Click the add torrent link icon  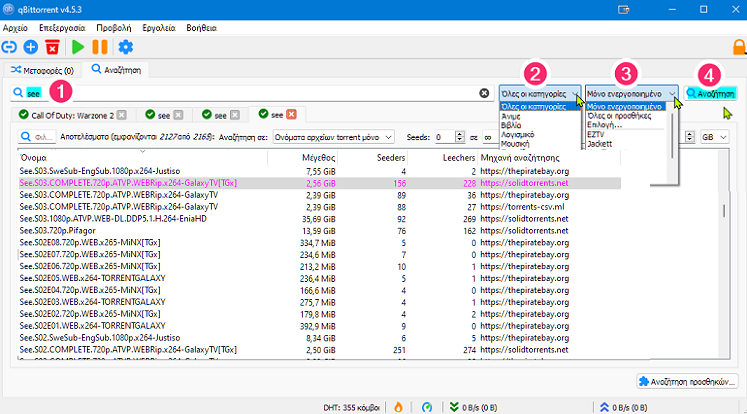(x=9, y=47)
